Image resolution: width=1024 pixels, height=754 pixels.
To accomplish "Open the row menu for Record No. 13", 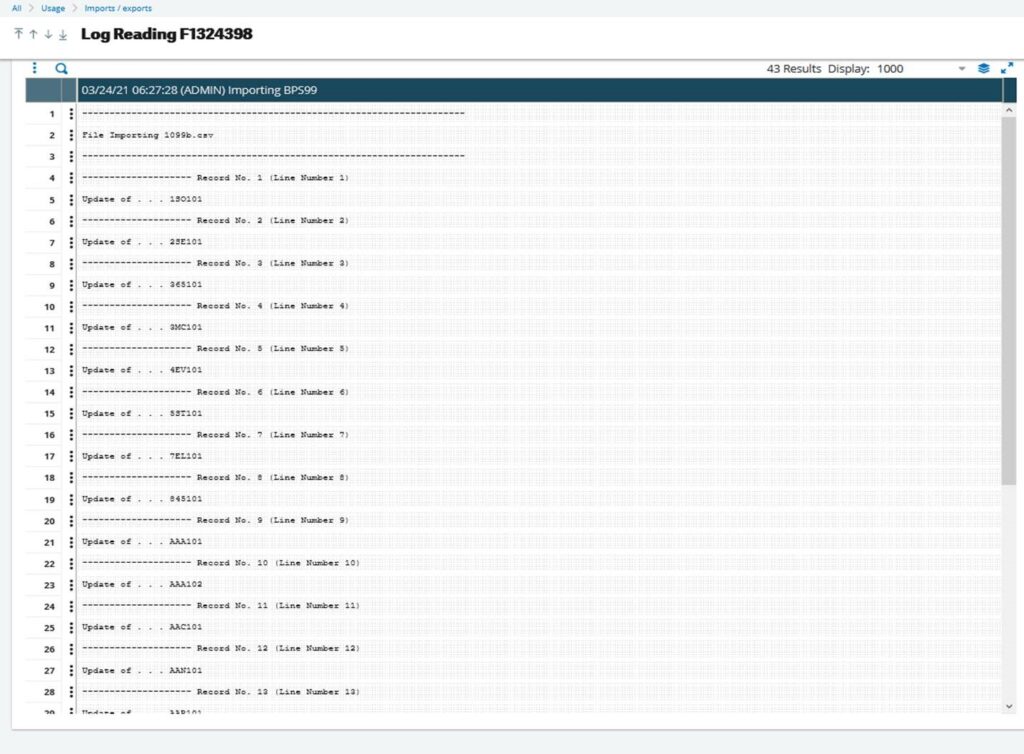I will 68,691.
